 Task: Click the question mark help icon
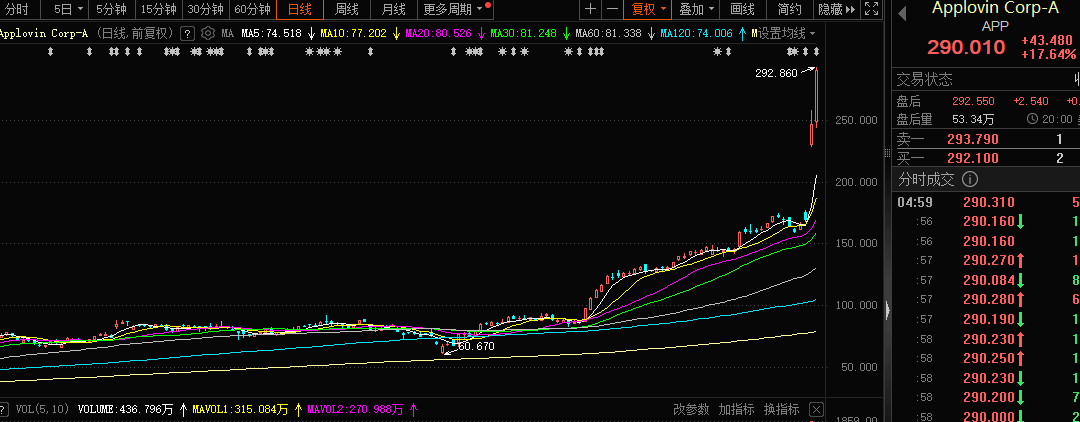tap(187, 33)
